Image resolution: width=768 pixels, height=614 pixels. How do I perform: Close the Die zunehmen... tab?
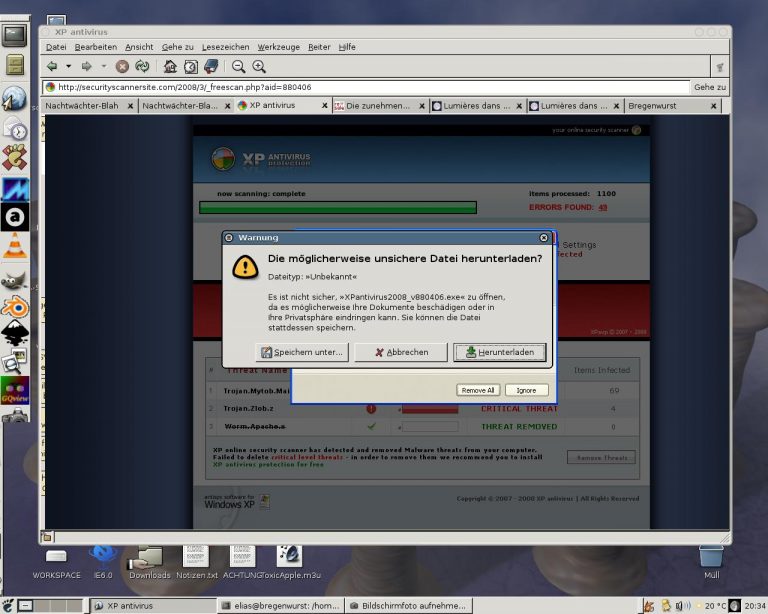pyautogui.click(x=422, y=106)
